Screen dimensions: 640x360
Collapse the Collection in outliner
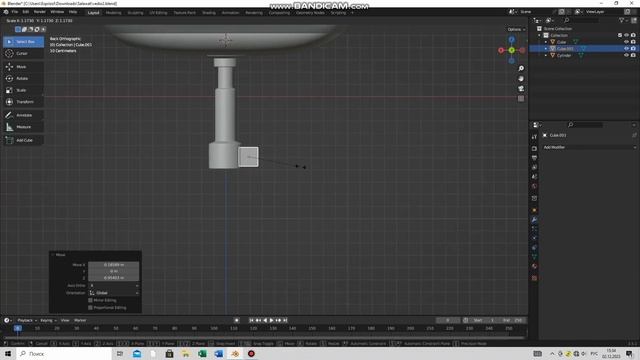[539, 36]
